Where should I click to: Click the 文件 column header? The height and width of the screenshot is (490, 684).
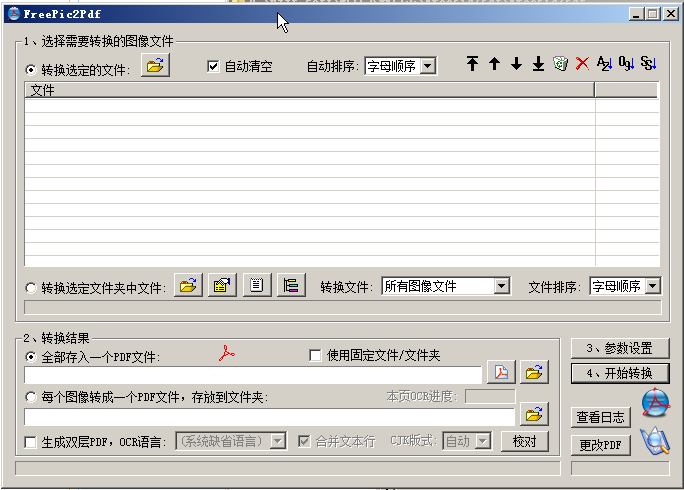[310, 90]
